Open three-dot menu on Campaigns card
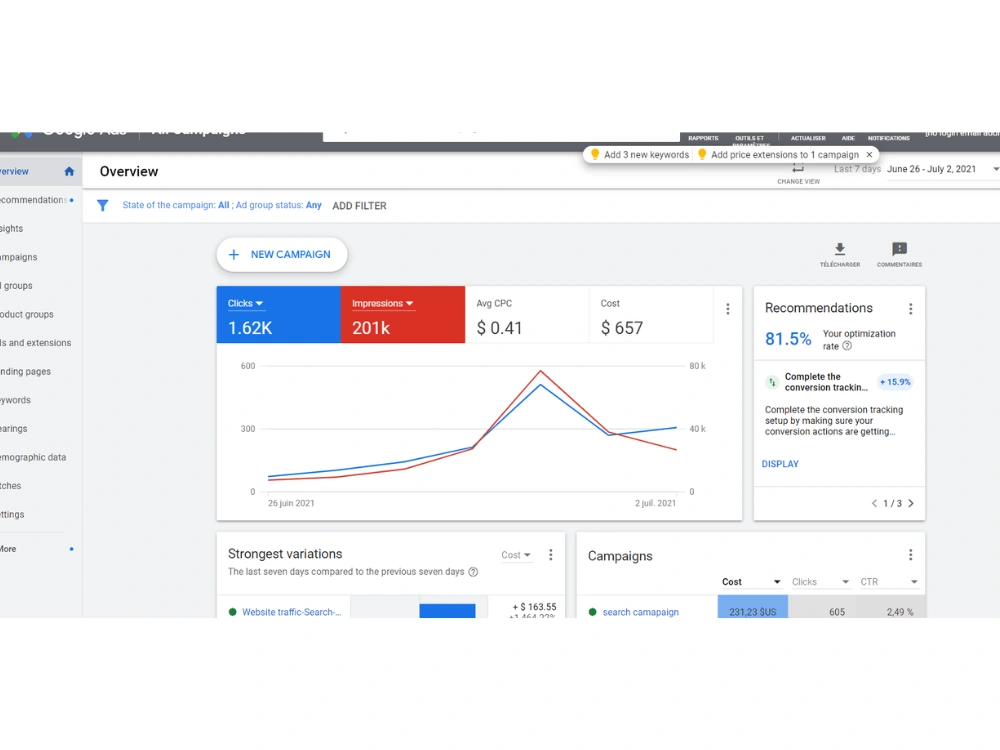The image size is (1000, 750). (x=911, y=555)
